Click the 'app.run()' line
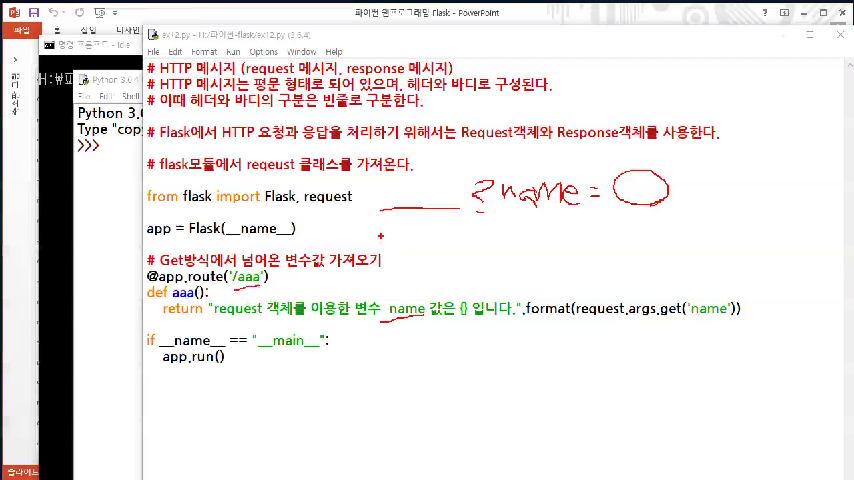The height and width of the screenshot is (480, 854). pyautogui.click(x=193, y=356)
